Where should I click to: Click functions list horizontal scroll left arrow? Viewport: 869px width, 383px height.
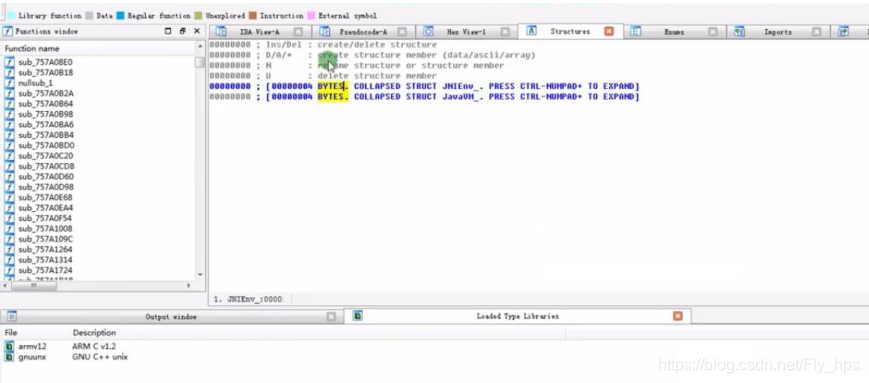(6, 285)
